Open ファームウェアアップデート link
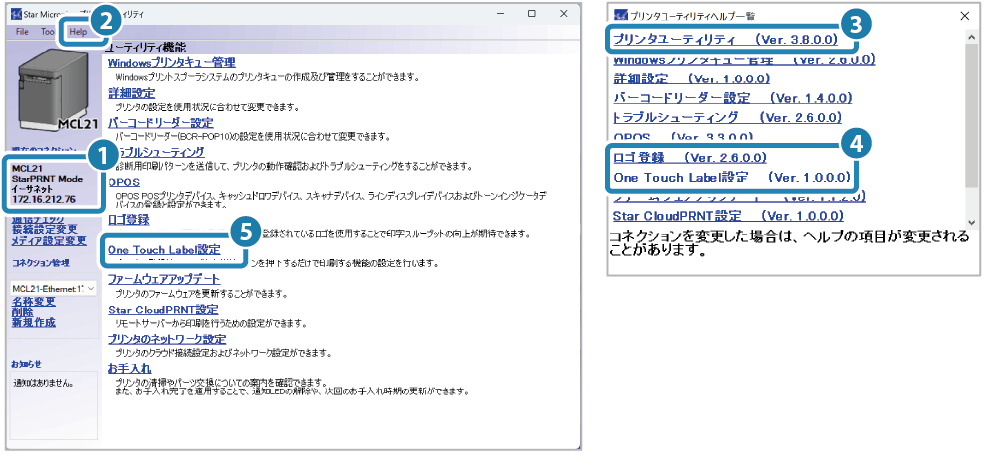 click(164, 279)
